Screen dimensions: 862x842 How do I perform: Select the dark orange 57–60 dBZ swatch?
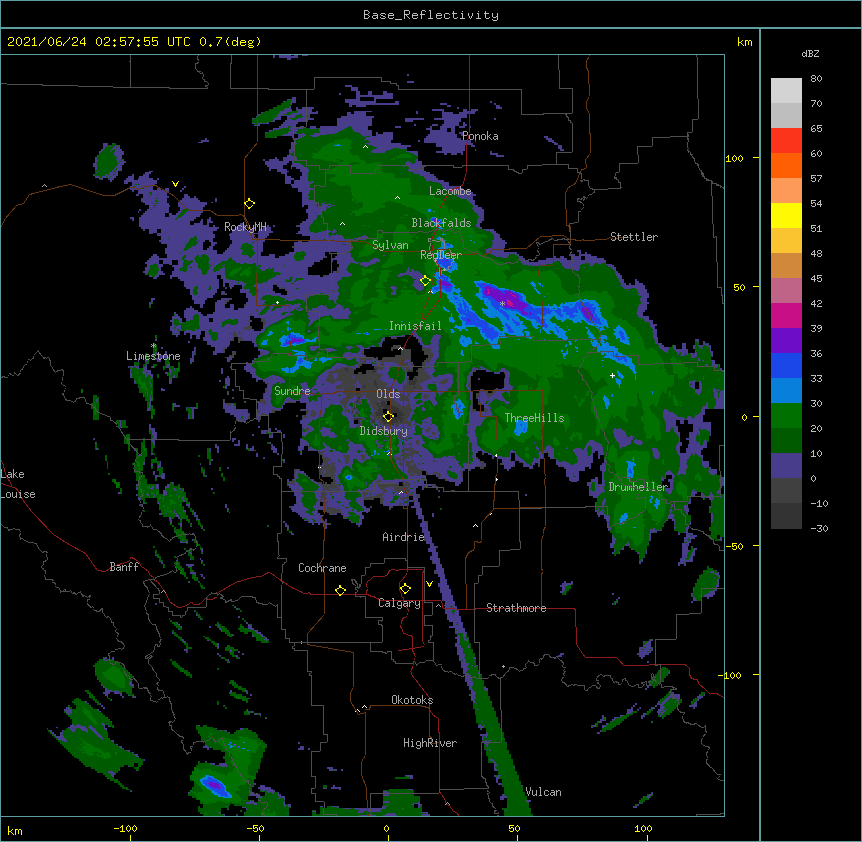click(x=786, y=165)
